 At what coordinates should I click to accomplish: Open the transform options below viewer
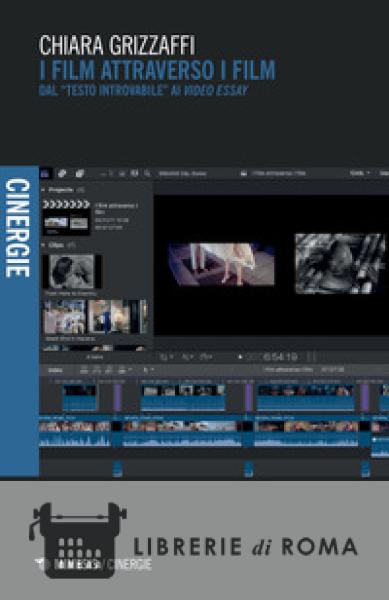click(166, 357)
